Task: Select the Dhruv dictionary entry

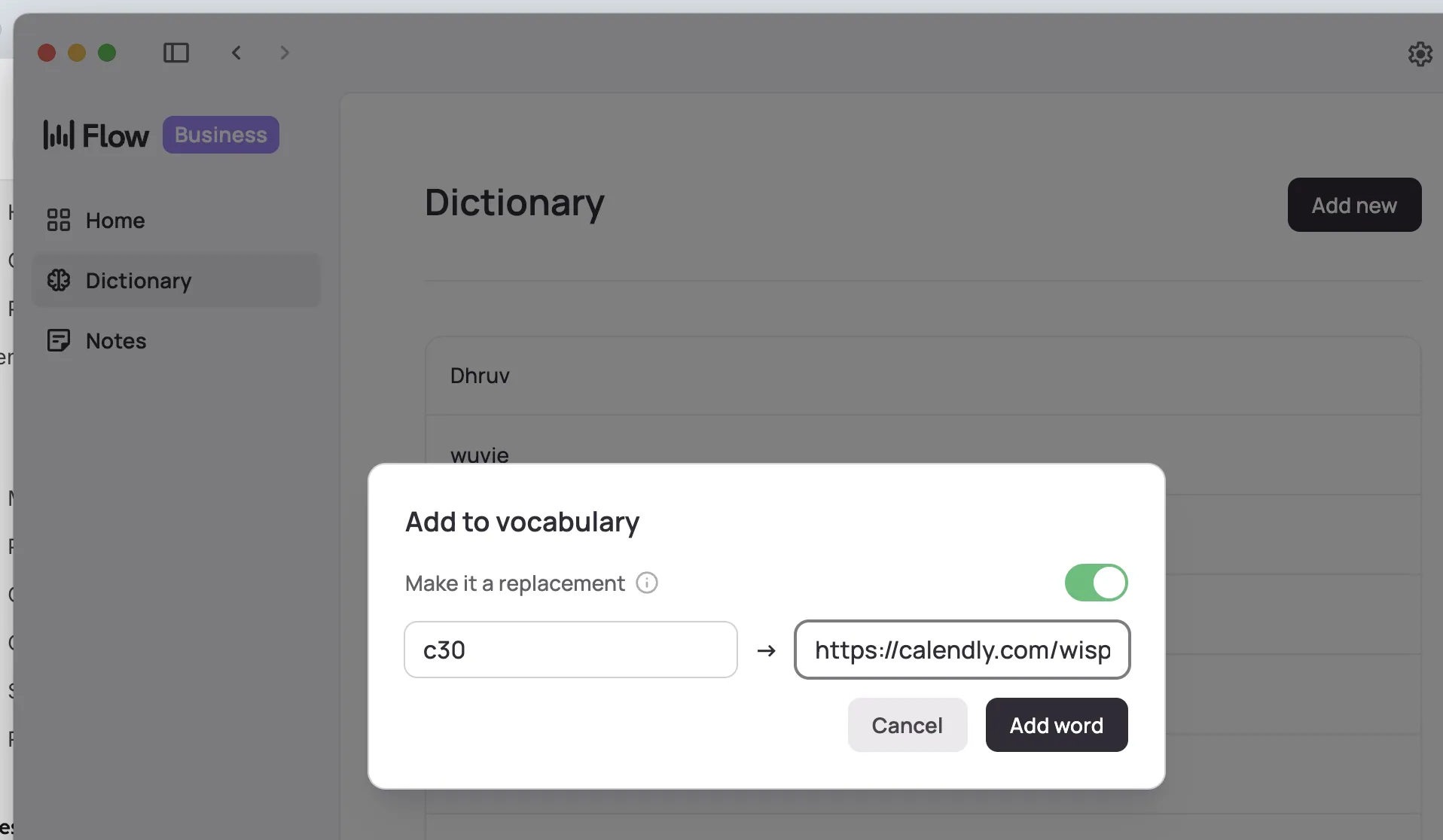Action: (x=923, y=376)
